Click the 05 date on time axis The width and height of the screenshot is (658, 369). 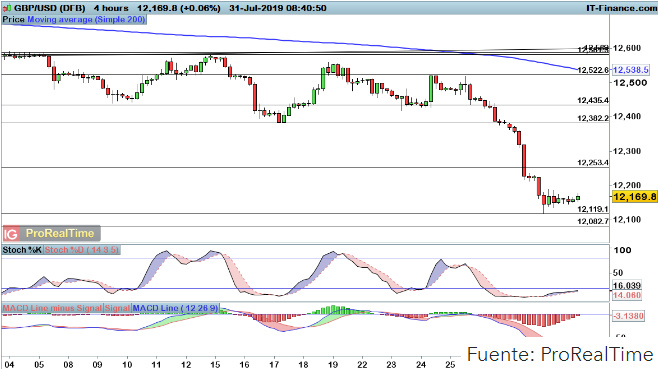point(39,364)
